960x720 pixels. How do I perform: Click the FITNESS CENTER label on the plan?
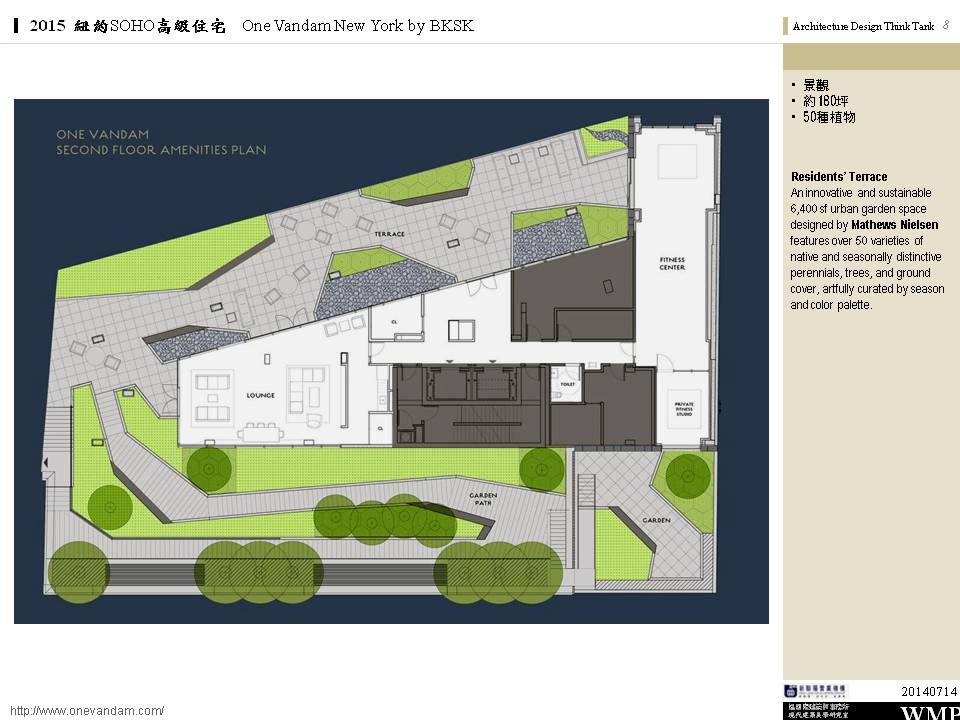click(672, 263)
